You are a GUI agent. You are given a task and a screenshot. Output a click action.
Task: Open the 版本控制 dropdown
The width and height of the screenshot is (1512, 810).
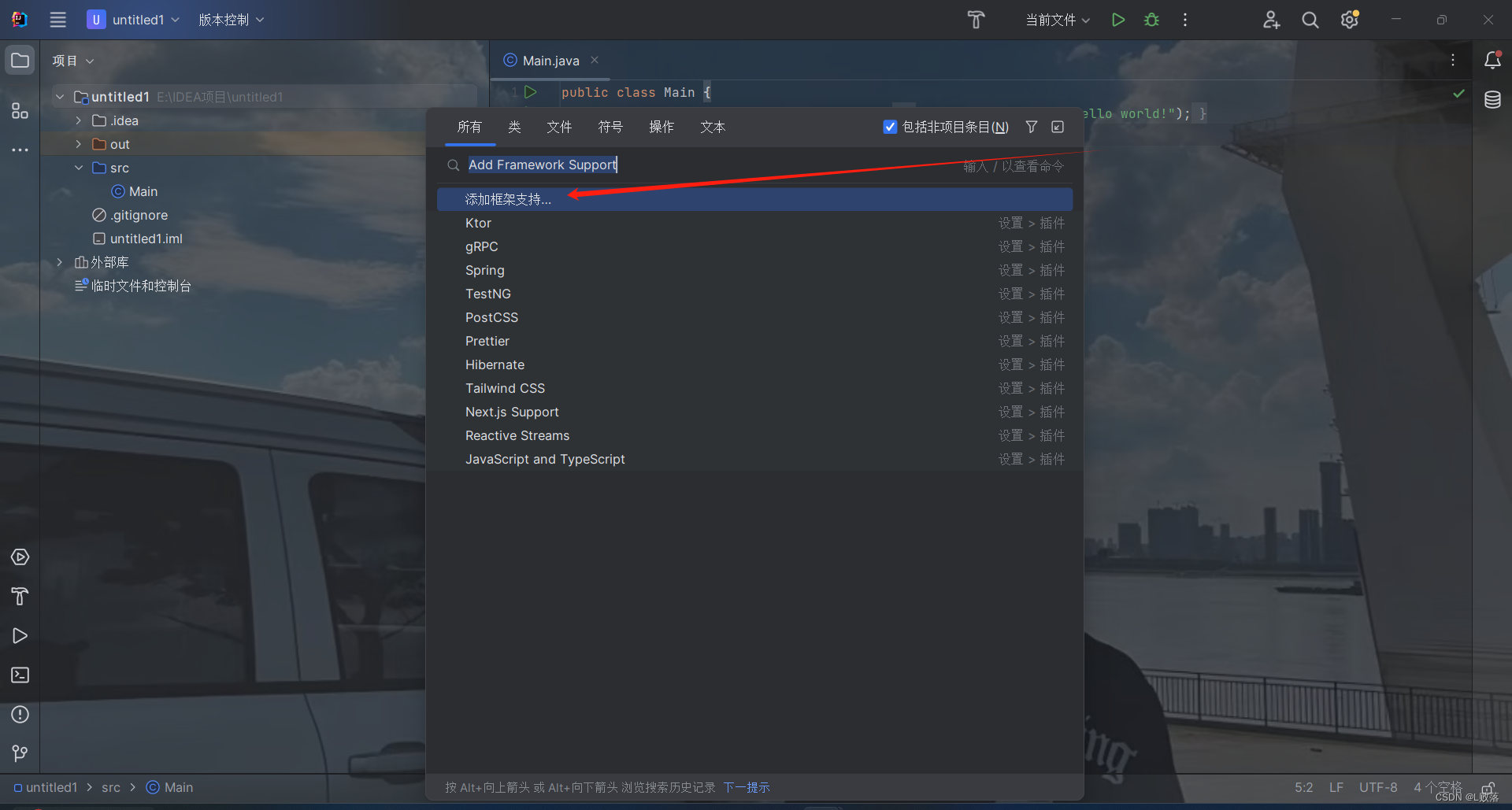click(231, 20)
